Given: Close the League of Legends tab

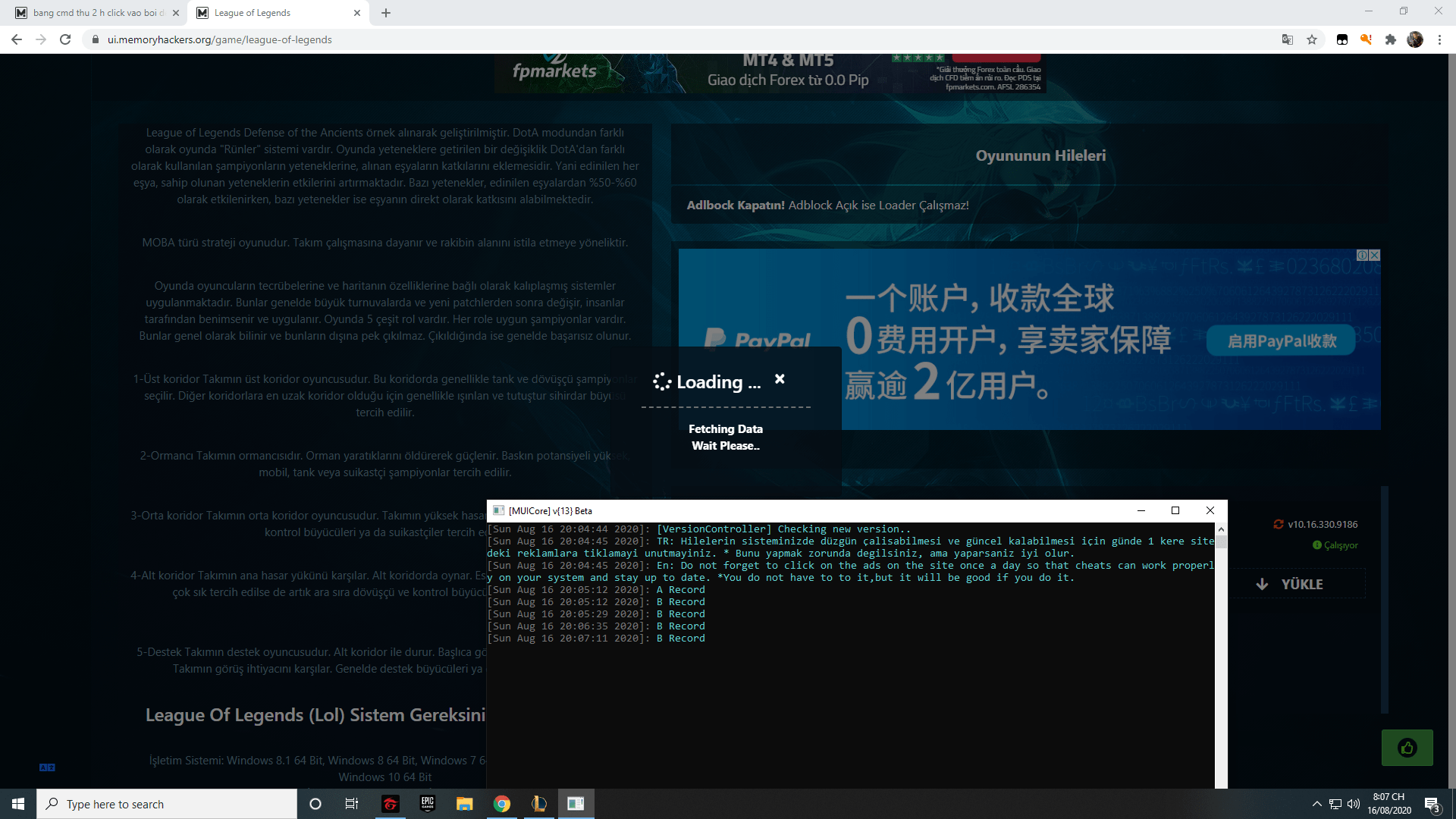Looking at the screenshot, I should (357, 13).
